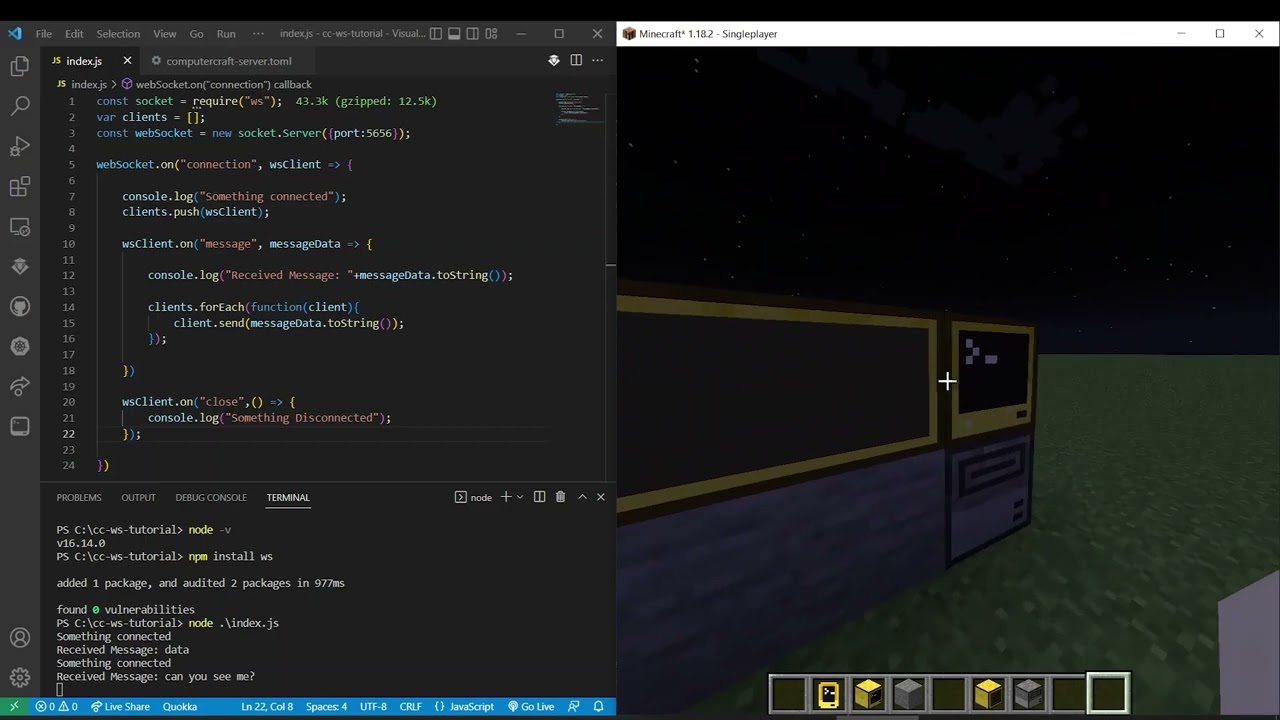The width and height of the screenshot is (1280, 720).
Task: Click the VS Code logo in title bar
Action: click(14, 33)
